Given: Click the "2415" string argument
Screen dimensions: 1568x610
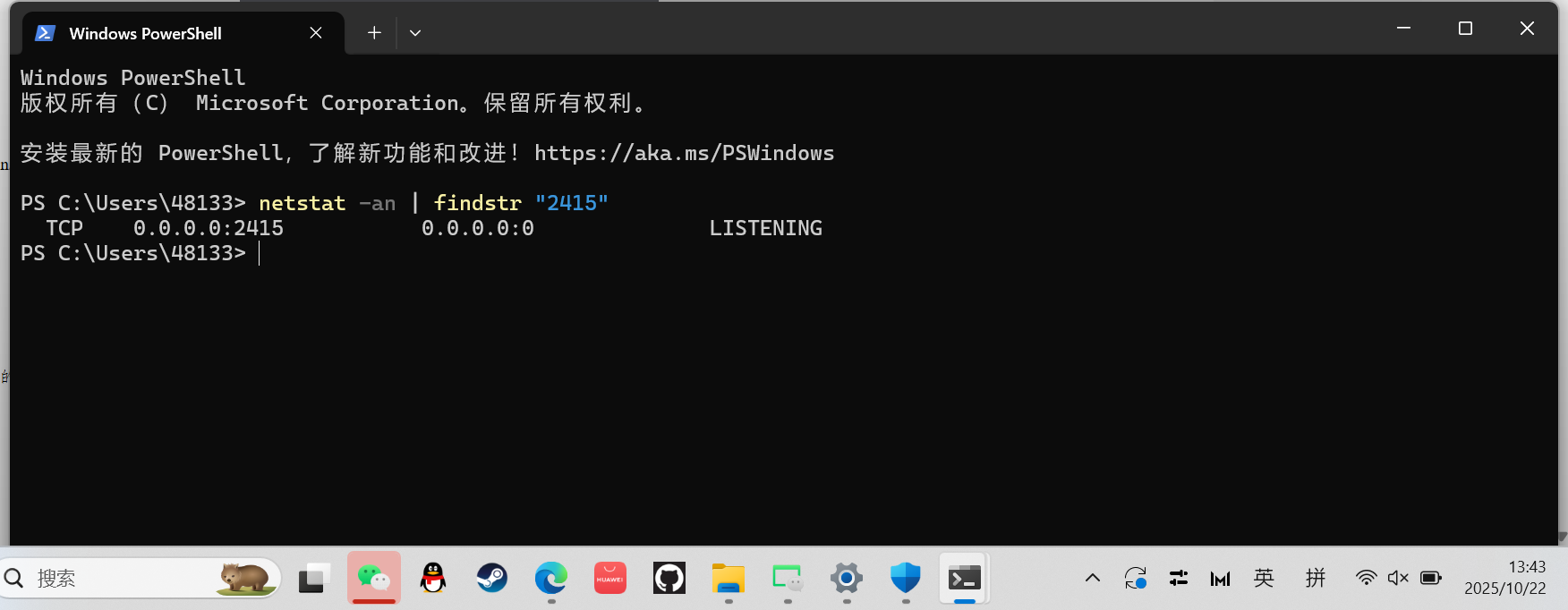Looking at the screenshot, I should coord(572,203).
